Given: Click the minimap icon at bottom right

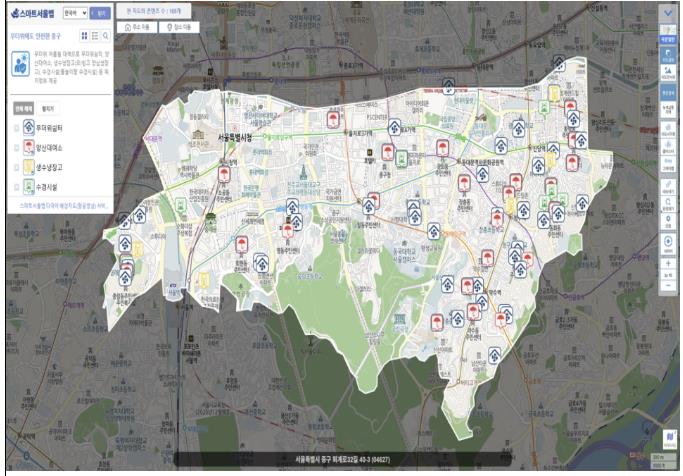Looking at the screenshot, I should [668, 438].
